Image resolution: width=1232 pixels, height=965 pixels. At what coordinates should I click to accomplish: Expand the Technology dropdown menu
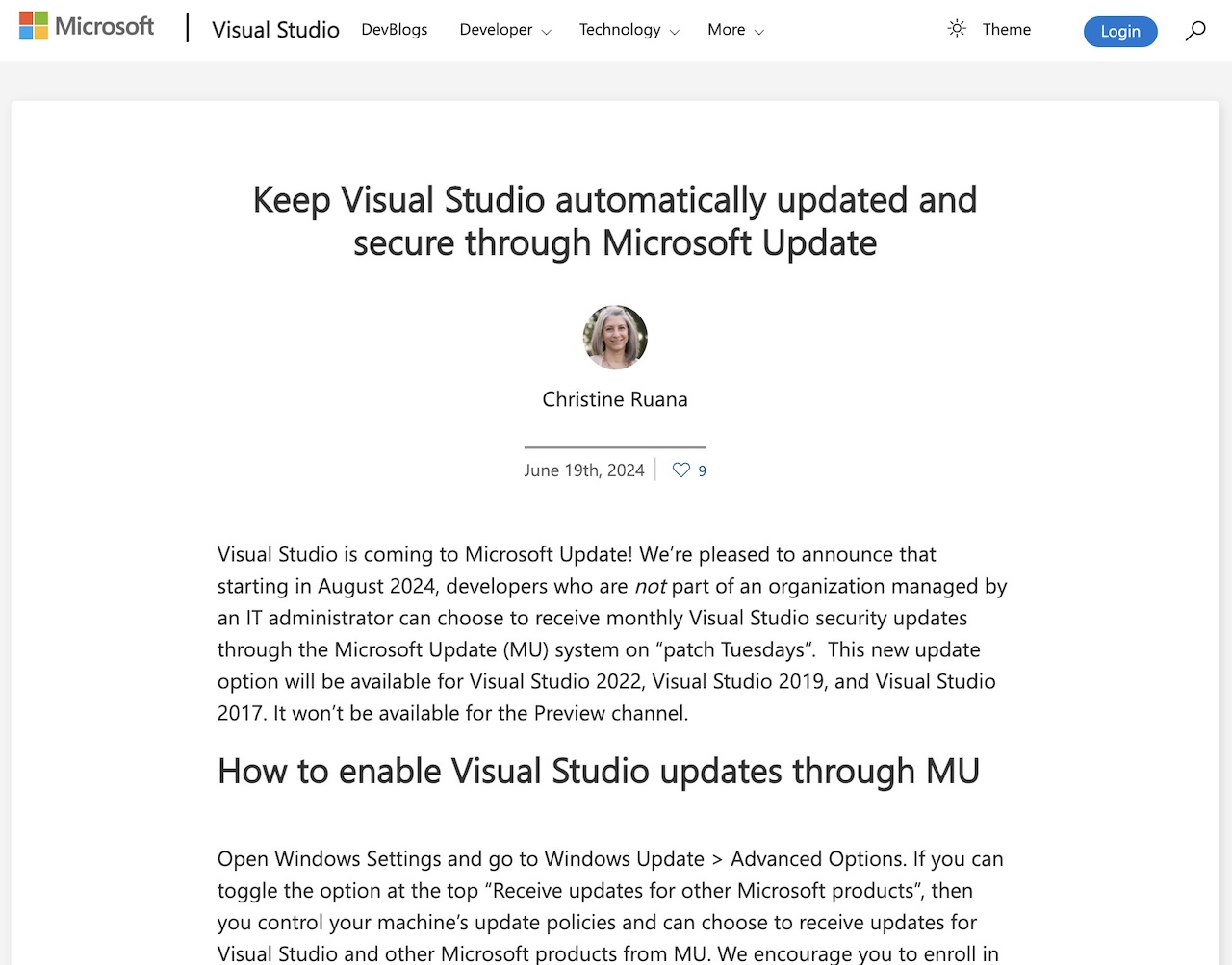click(x=629, y=30)
